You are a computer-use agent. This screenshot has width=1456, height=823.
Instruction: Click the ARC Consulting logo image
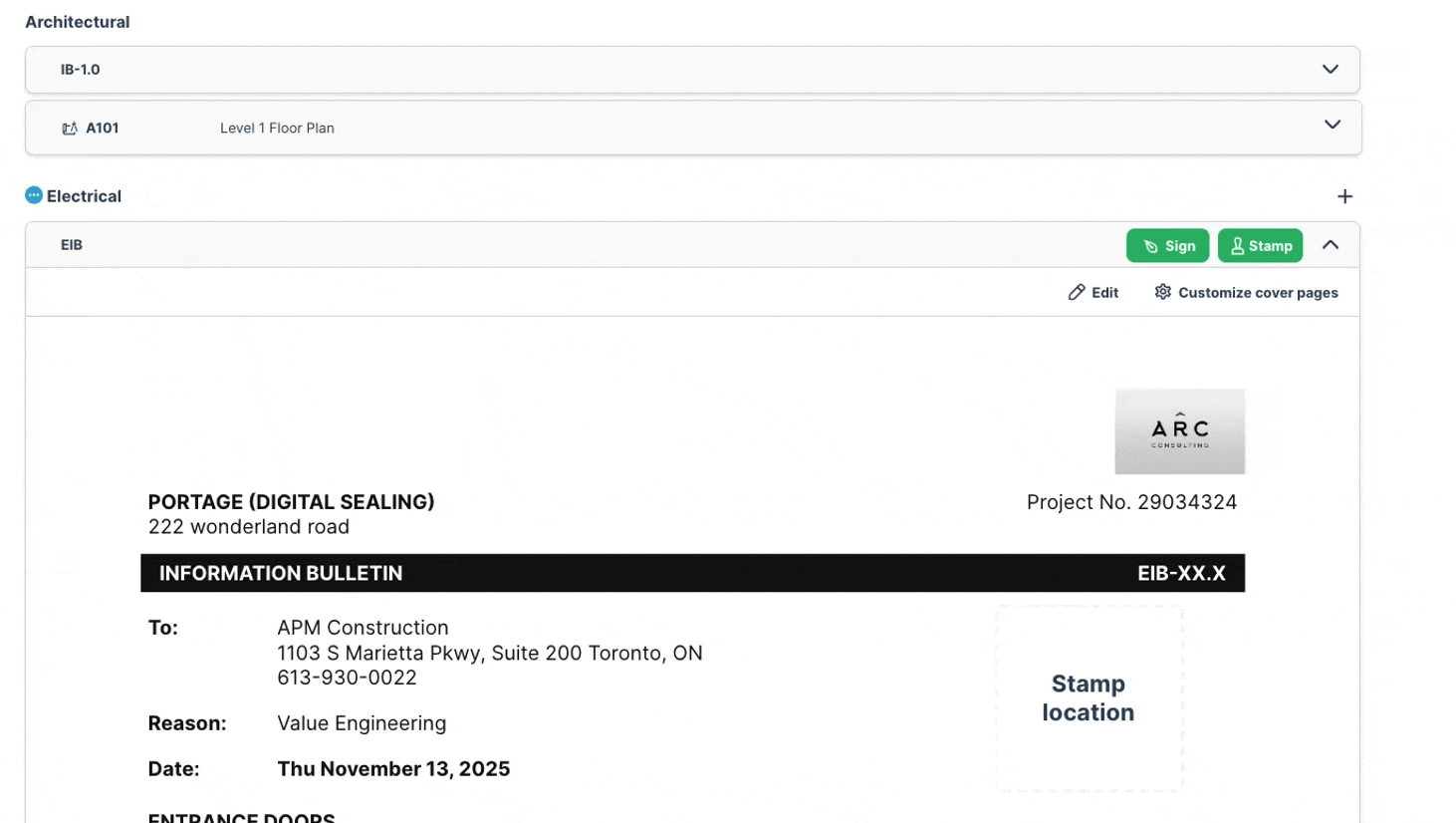pyautogui.click(x=1179, y=431)
